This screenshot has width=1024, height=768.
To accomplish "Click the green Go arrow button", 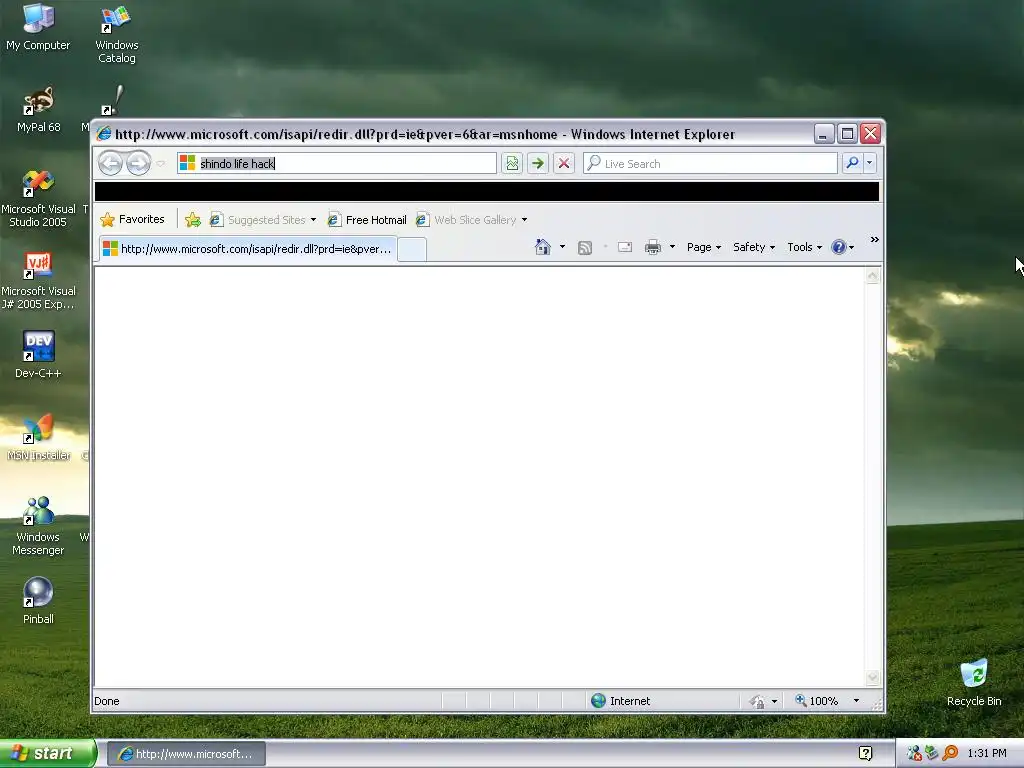I will click(x=537, y=163).
